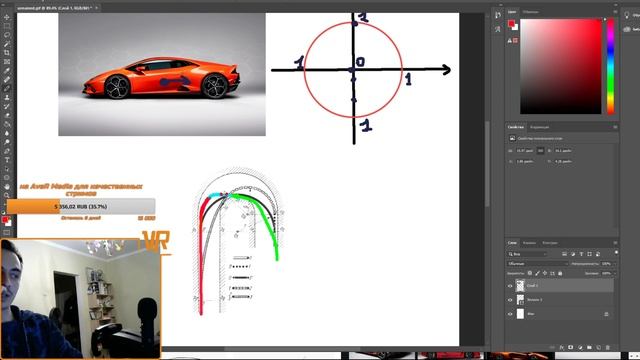This screenshot has height=360, width=640.
Task: Close the open document tab
Action: [97, 8]
